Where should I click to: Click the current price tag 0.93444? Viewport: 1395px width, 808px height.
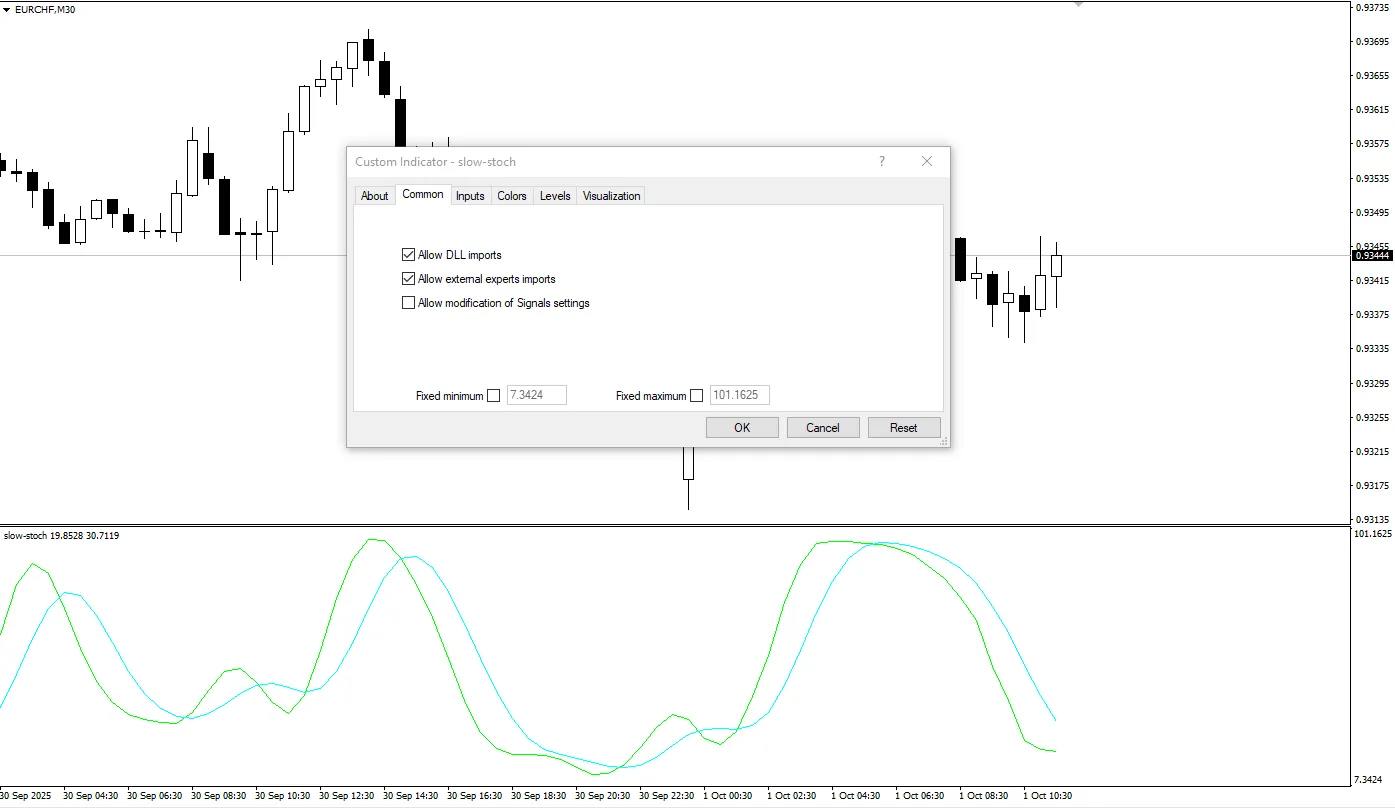coord(1372,256)
